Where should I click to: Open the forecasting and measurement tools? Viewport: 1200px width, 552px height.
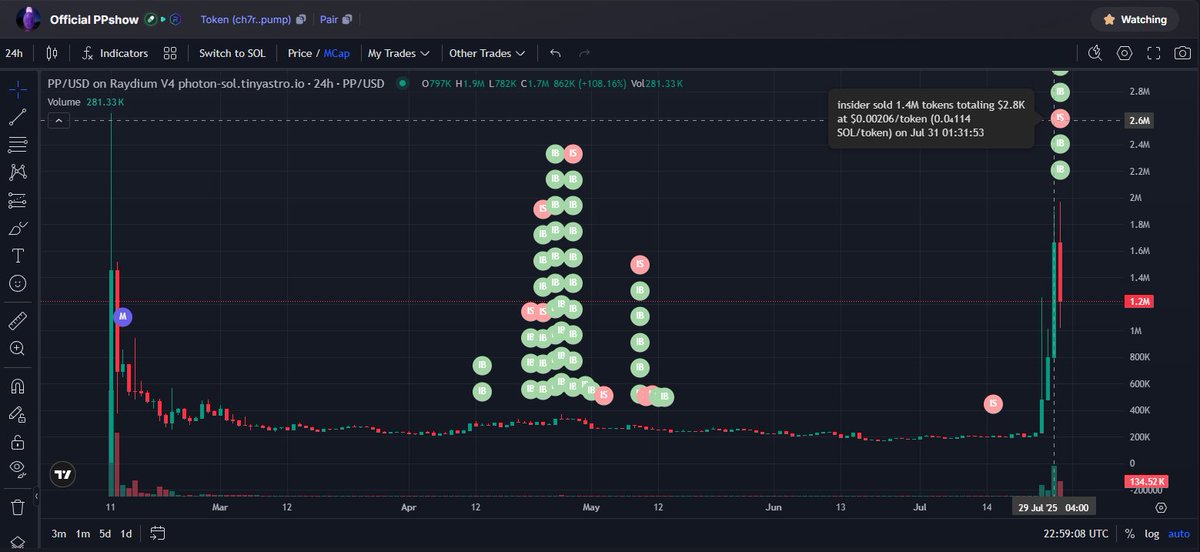[x=17, y=201]
